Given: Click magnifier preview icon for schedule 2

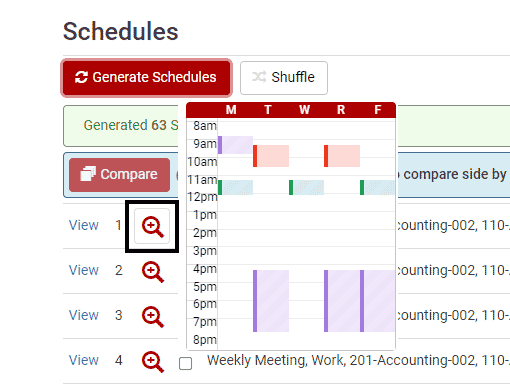Looking at the screenshot, I should [x=153, y=272].
